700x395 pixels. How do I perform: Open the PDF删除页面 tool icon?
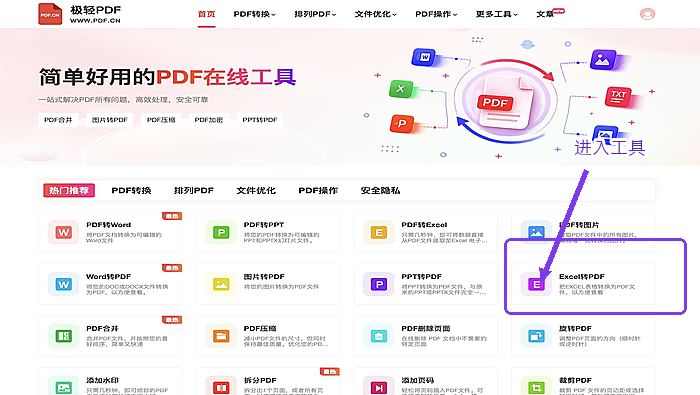(379, 336)
